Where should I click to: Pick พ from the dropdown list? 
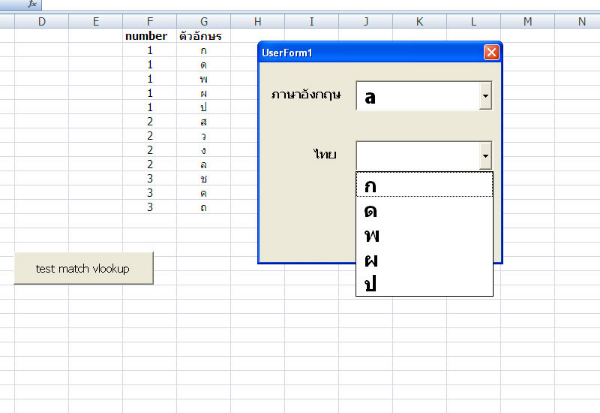point(424,236)
